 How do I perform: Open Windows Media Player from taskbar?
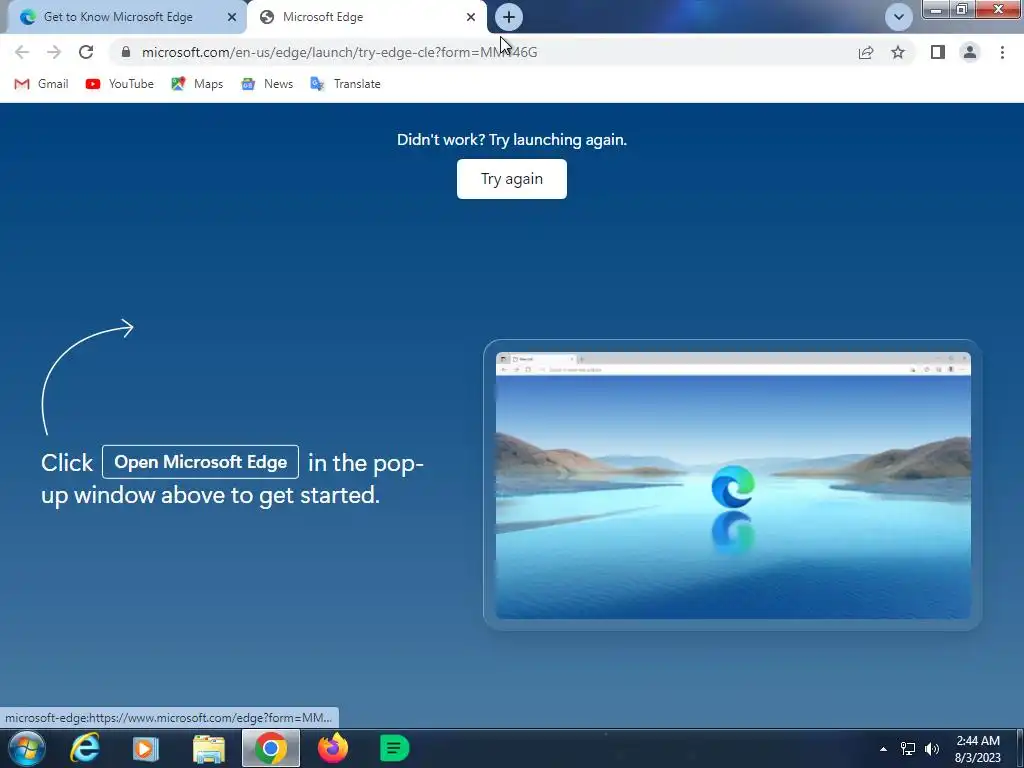point(146,748)
